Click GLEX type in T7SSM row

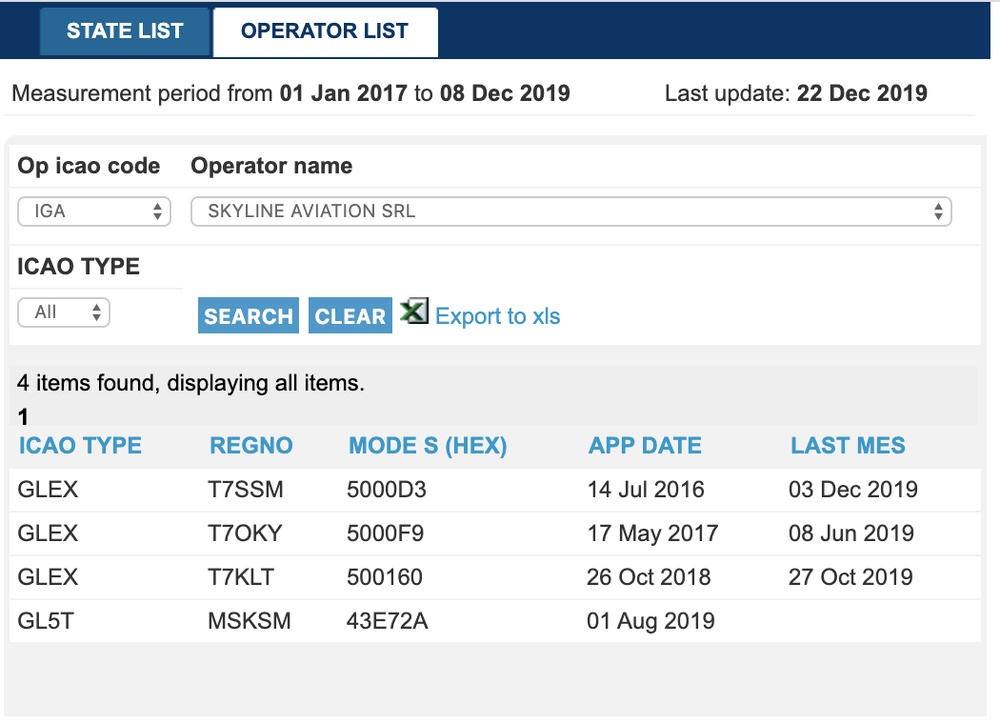click(x=48, y=489)
